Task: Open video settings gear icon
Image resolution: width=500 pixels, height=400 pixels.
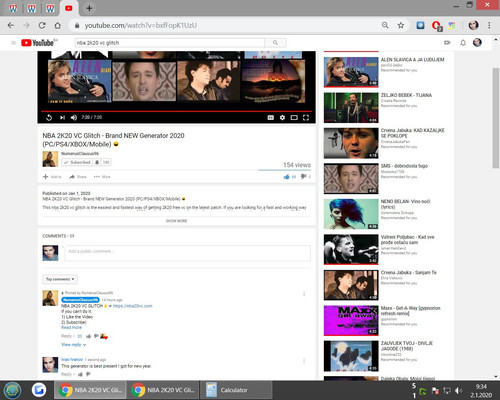Action: click(x=282, y=117)
